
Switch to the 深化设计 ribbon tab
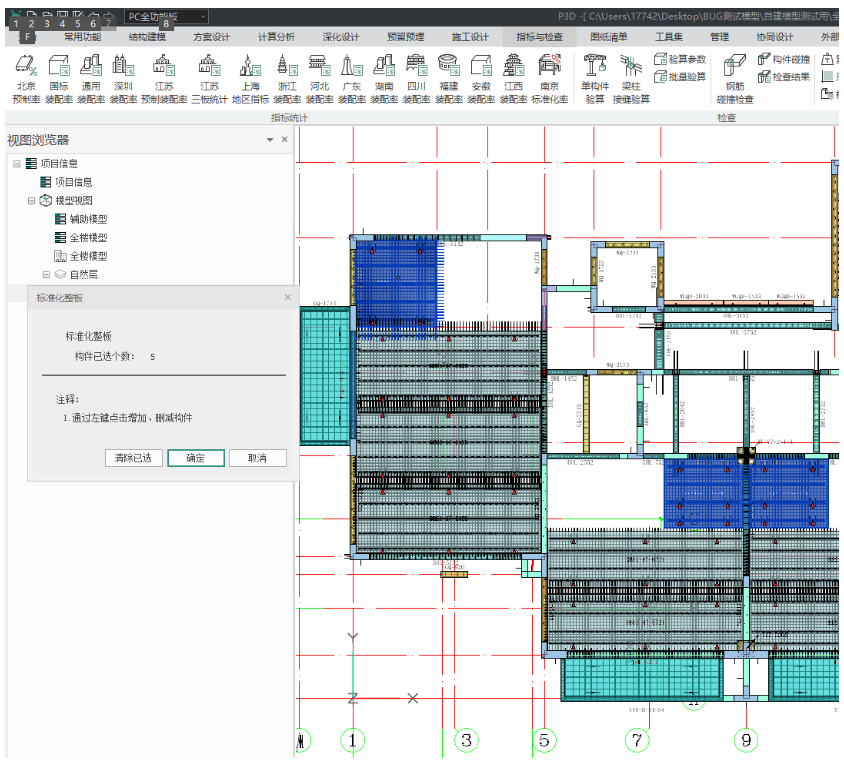pyautogui.click(x=340, y=37)
